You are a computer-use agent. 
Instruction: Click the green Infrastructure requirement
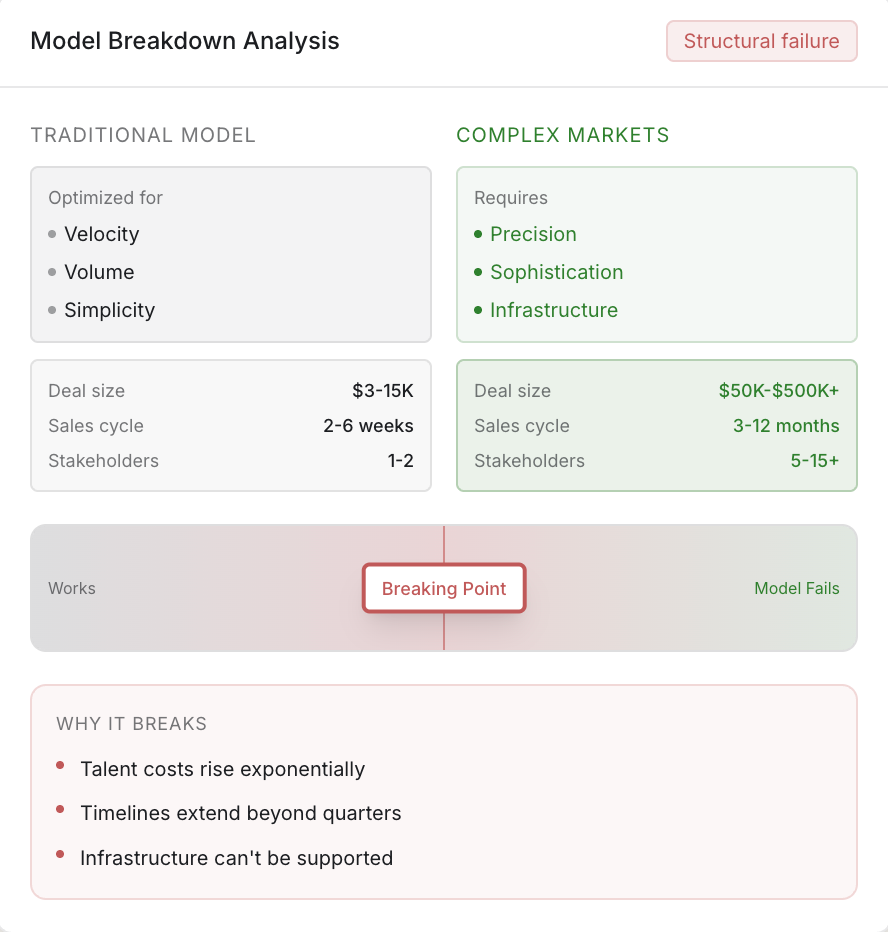point(554,310)
